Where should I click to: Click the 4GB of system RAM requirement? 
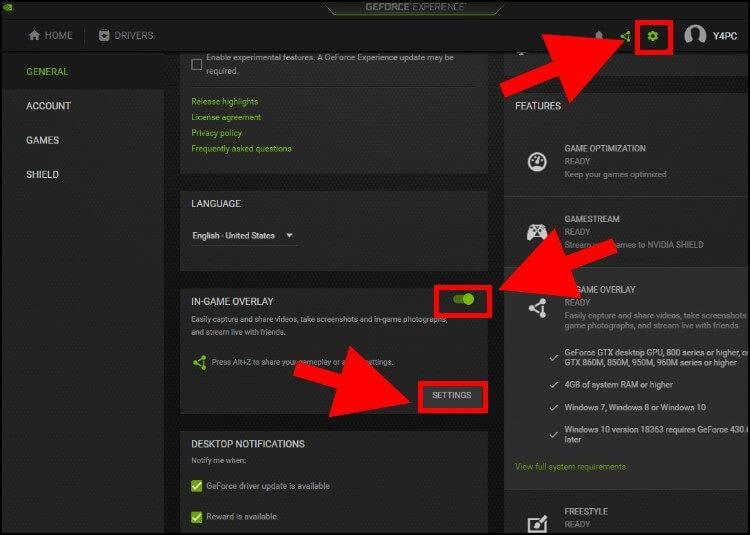coord(618,385)
